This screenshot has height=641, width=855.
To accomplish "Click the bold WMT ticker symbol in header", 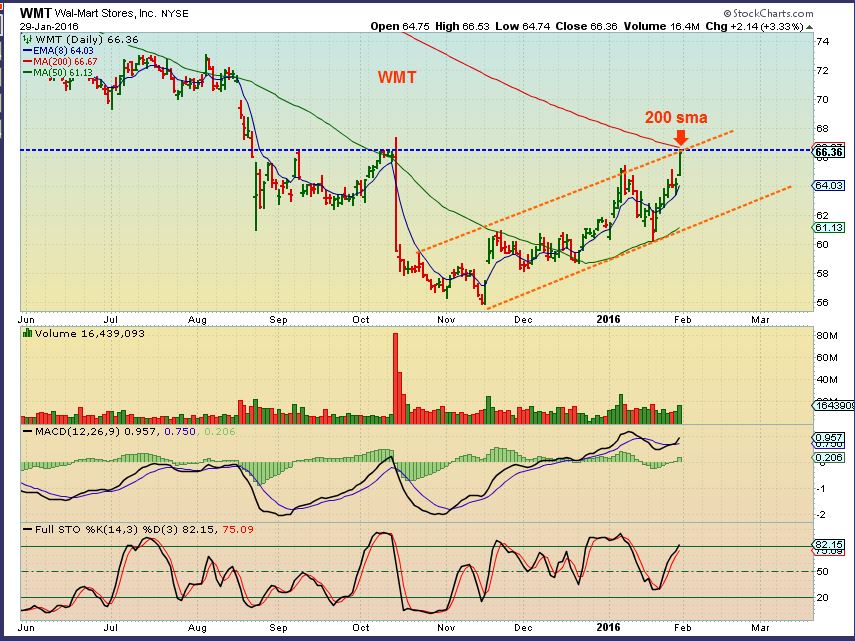I will pos(35,13).
